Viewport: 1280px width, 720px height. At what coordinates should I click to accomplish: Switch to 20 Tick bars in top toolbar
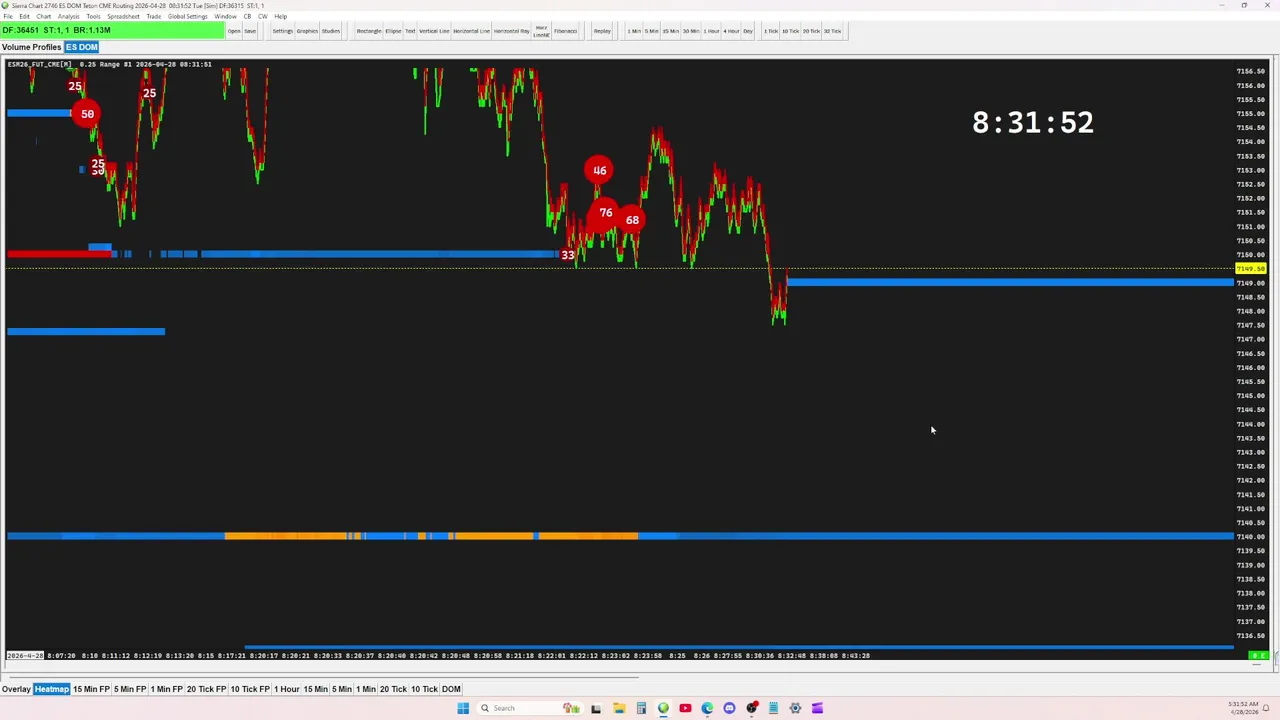811,31
